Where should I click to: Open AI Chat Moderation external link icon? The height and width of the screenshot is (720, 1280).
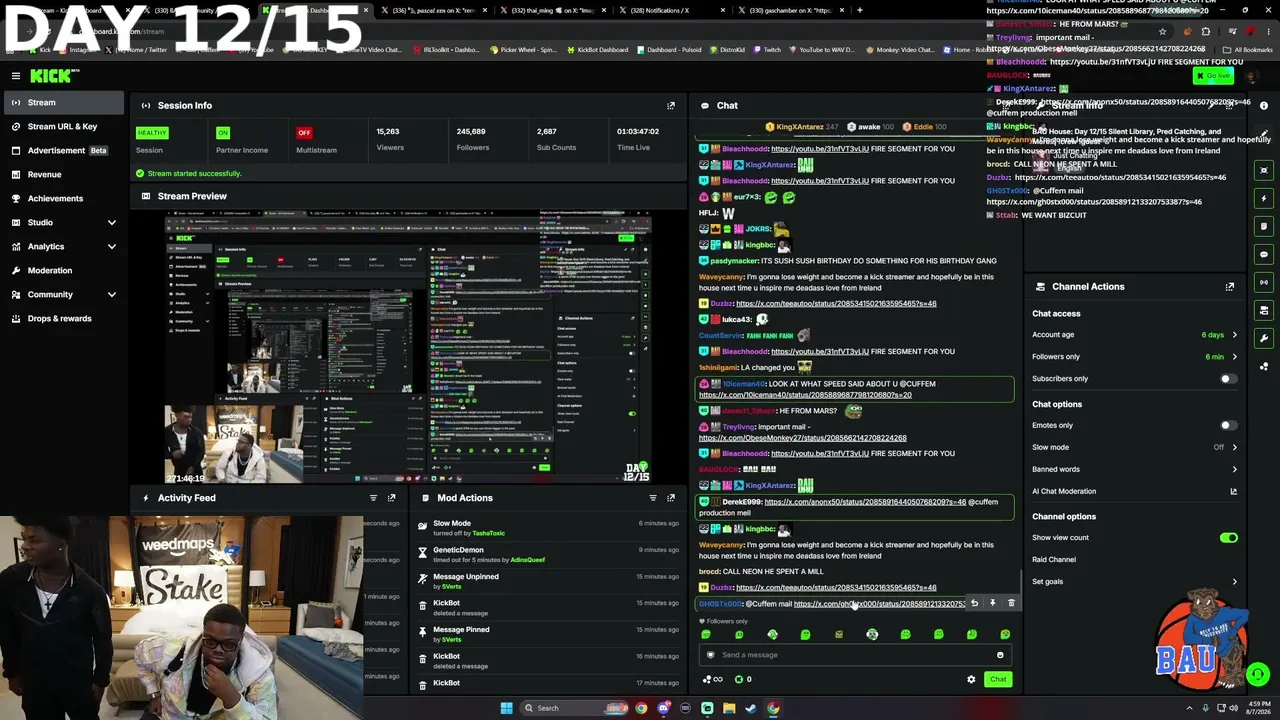tap(1233, 491)
